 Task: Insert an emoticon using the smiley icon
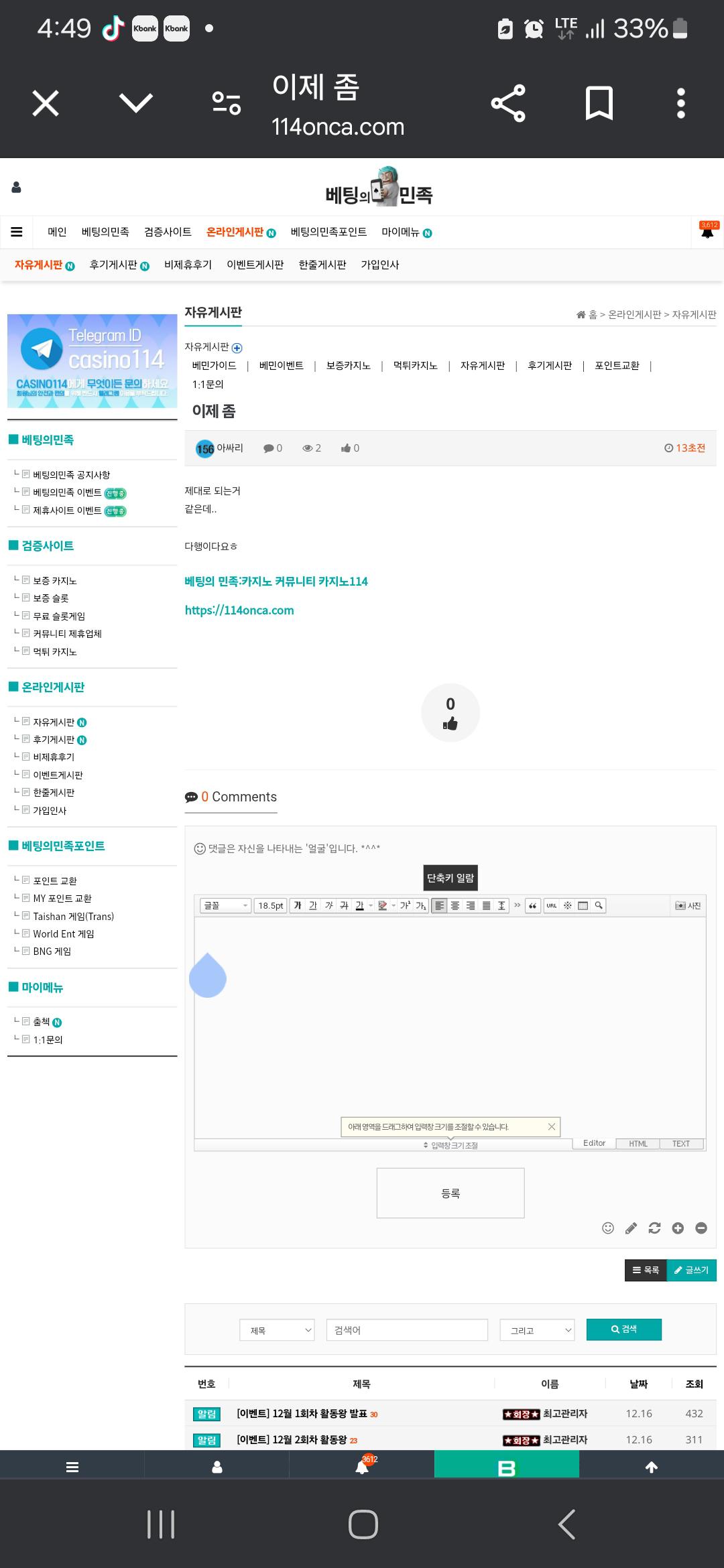608,1228
